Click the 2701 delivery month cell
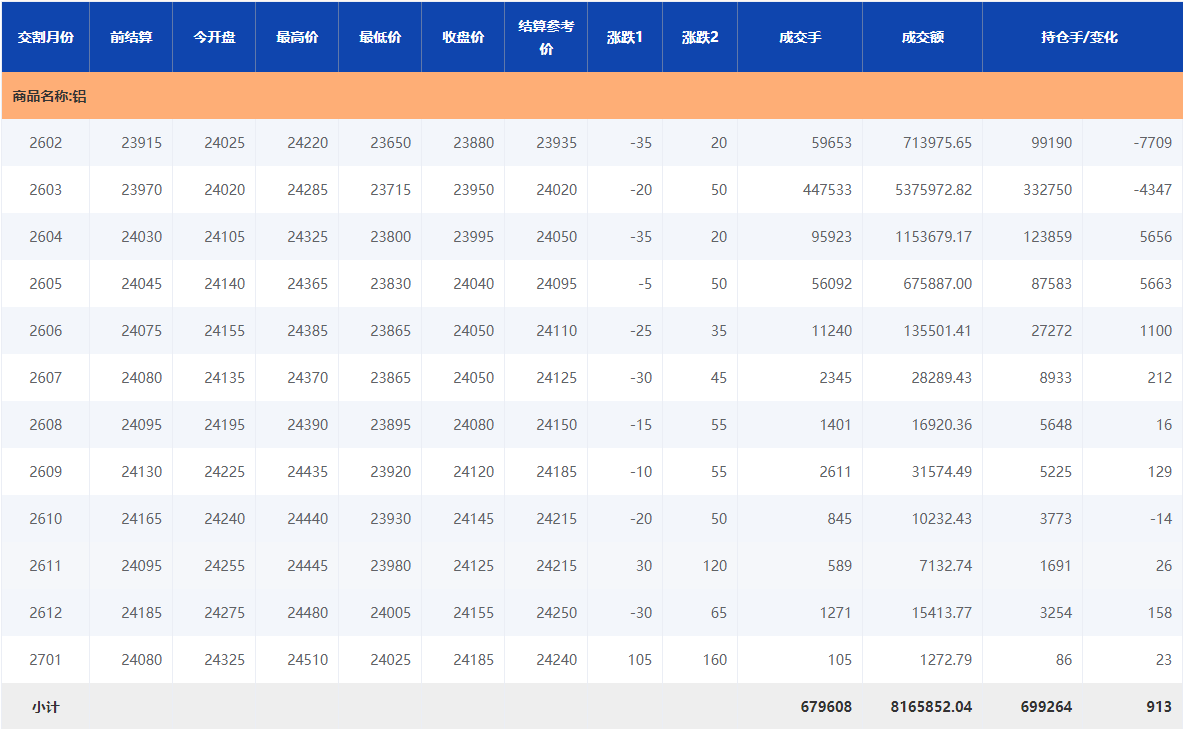The width and height of the screenshot is (1183, 729). pyautogui.click(x=46, y=660)
